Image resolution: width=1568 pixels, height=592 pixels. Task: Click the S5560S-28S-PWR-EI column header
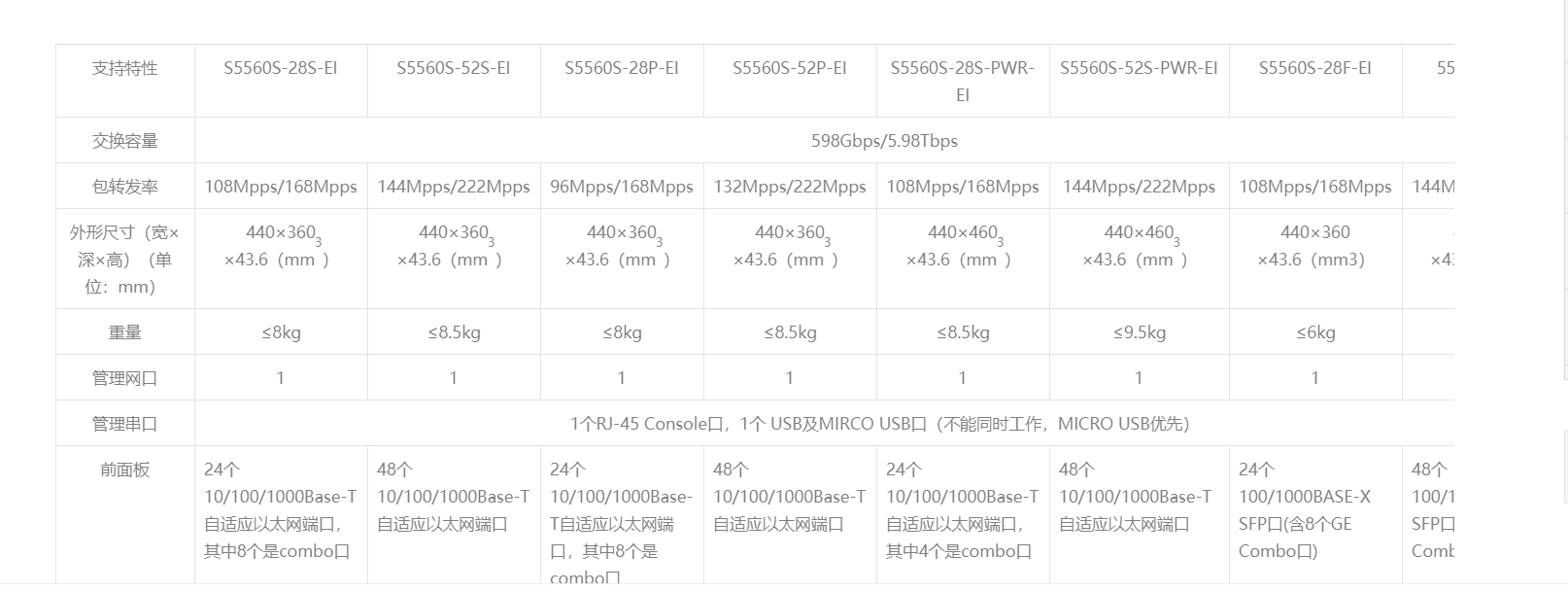coord(963,81)
